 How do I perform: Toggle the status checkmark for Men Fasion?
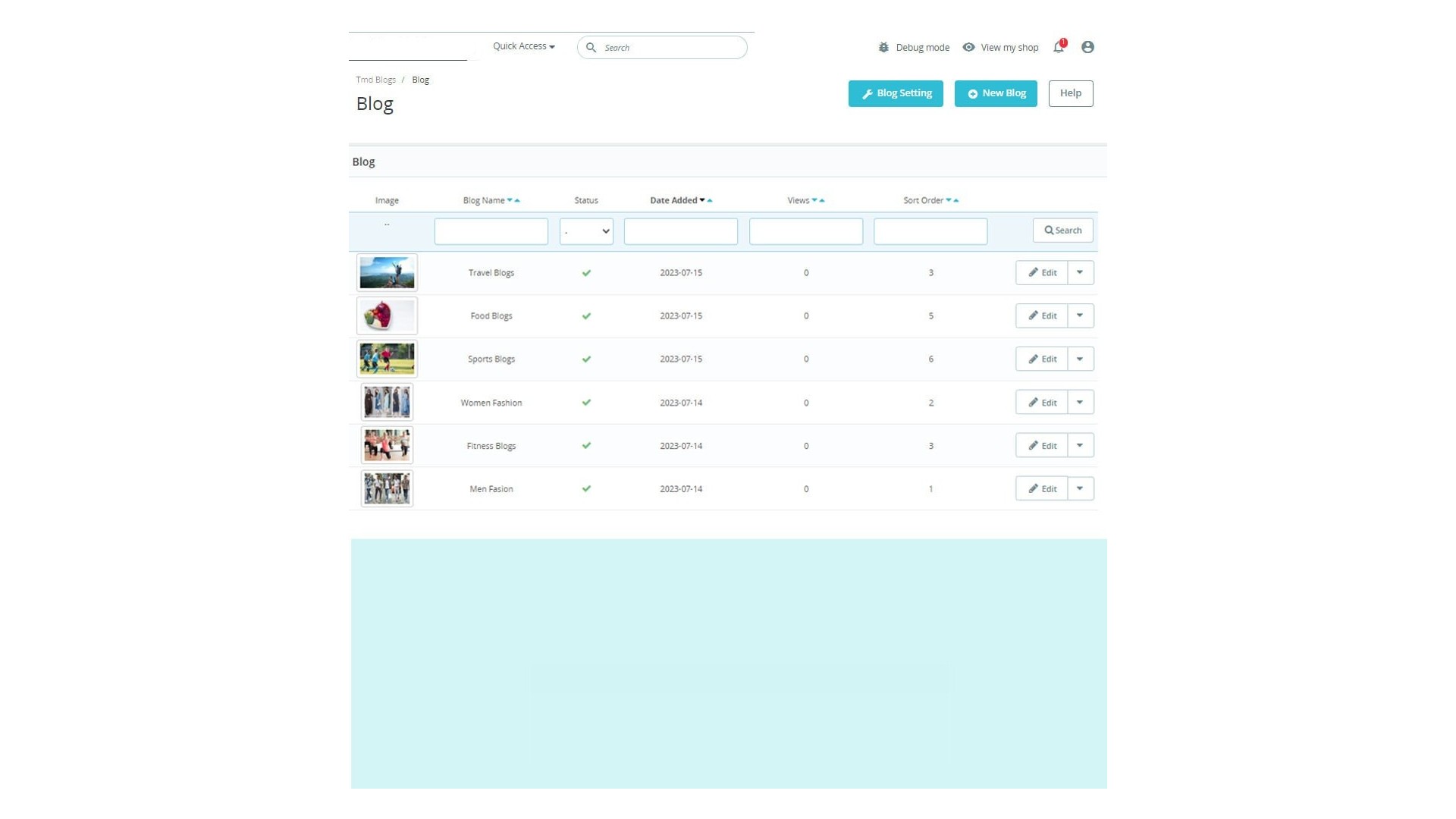[x=586, y=489]
